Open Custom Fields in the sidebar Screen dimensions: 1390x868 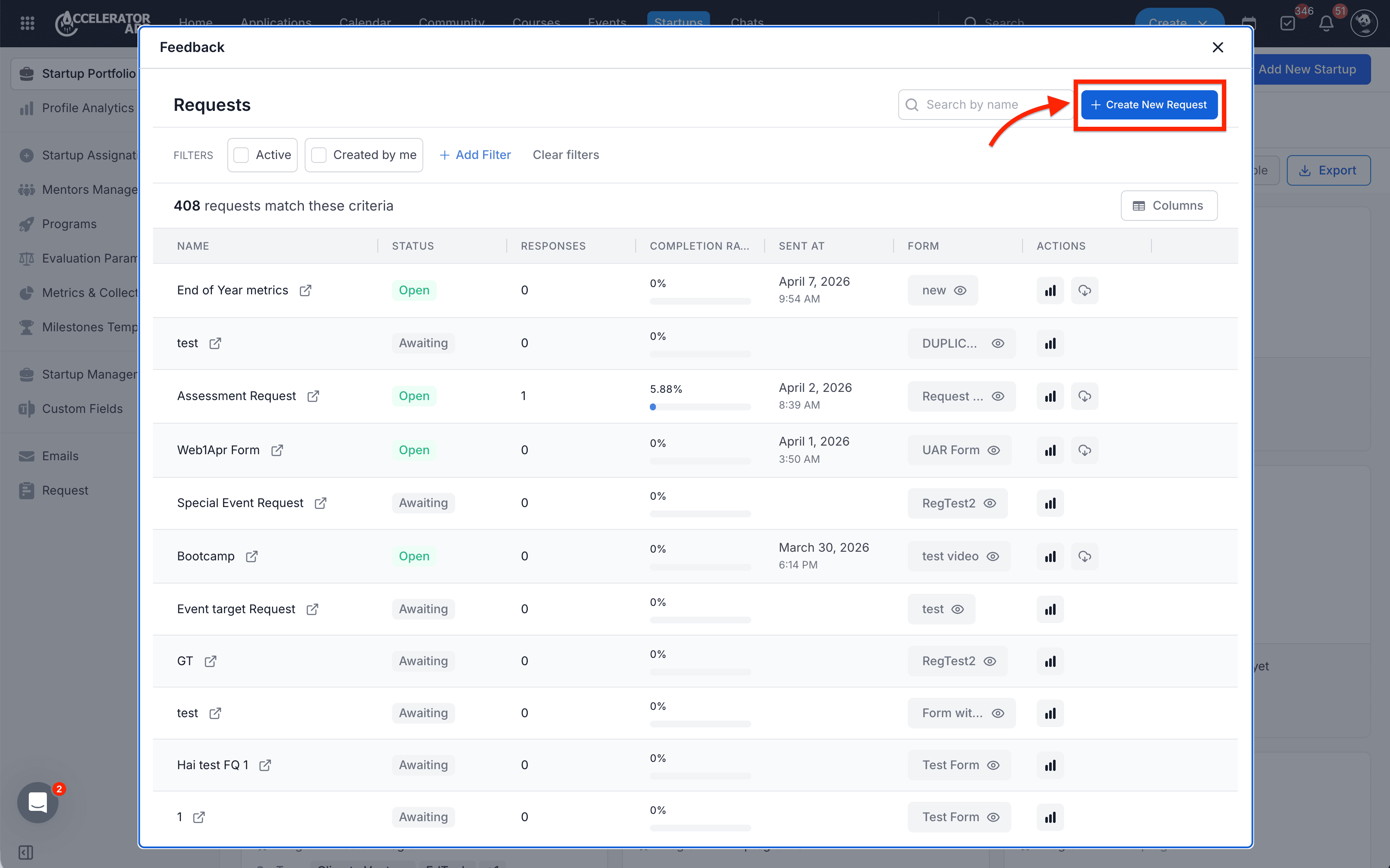[82, 409]
